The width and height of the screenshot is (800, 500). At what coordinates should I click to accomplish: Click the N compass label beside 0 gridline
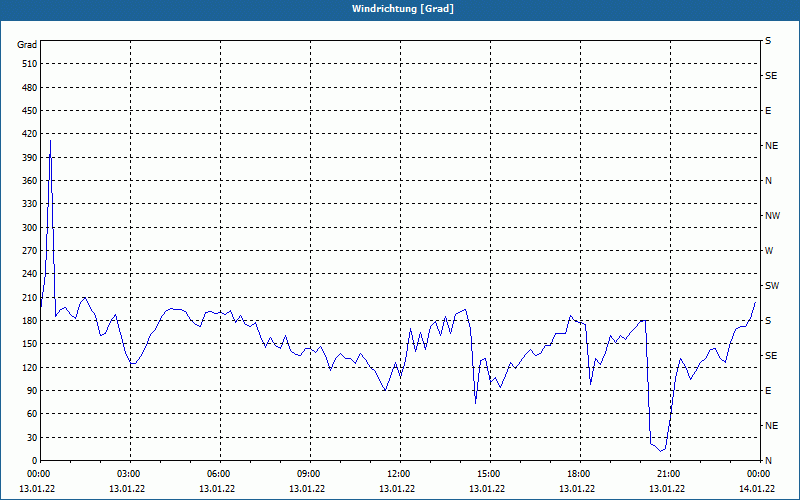[768, 461]
